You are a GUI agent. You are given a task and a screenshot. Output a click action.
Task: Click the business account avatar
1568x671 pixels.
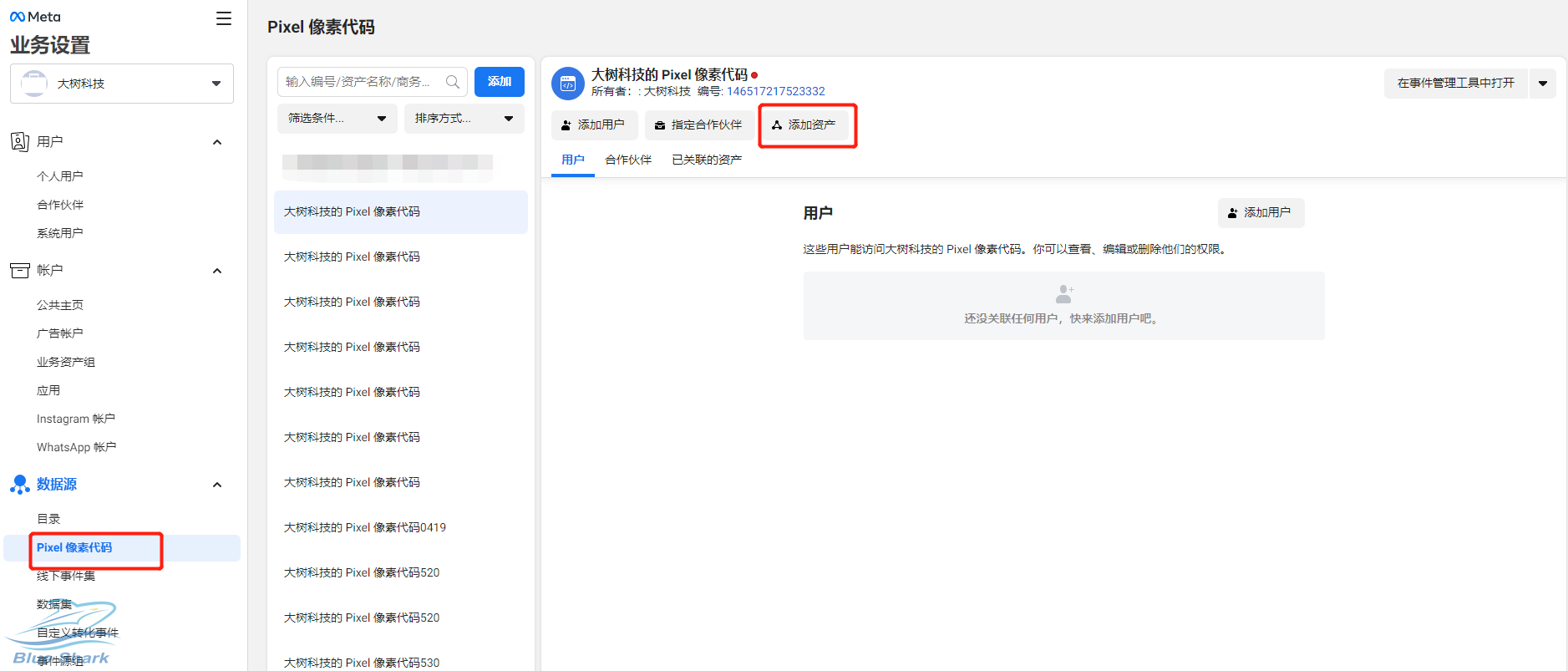click(x=34, y=84)
